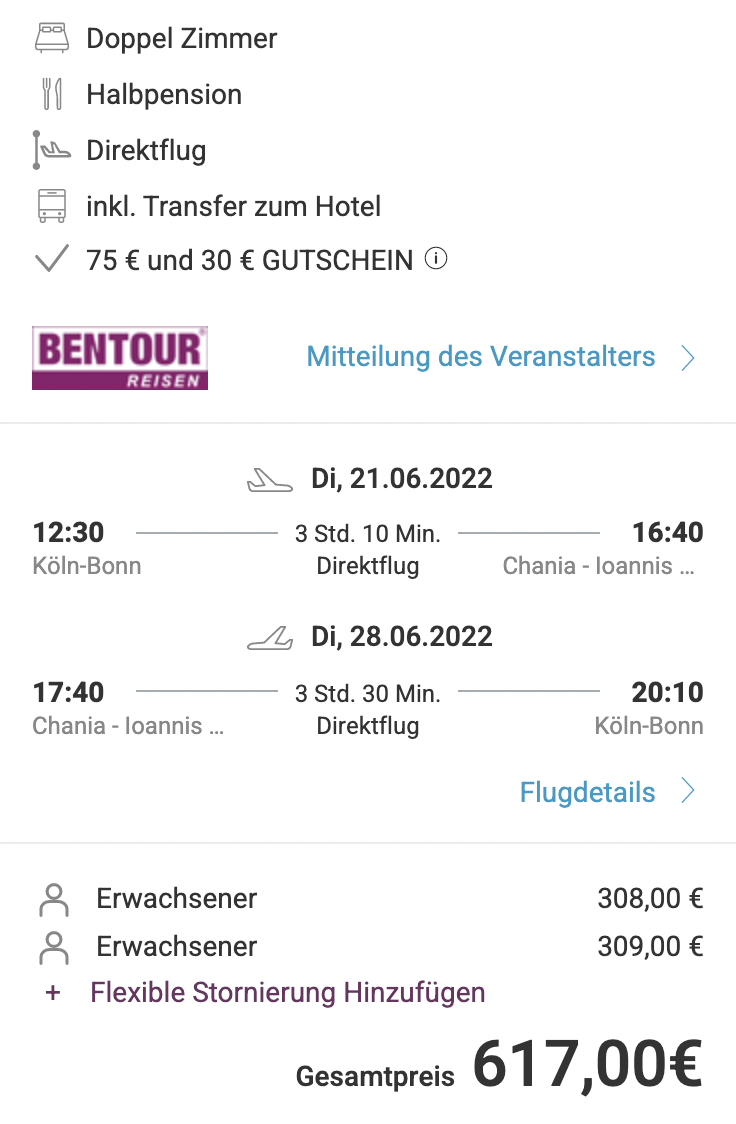Click the second Erwachsener person icon
736x1124 pixels.
click(54, 948)
